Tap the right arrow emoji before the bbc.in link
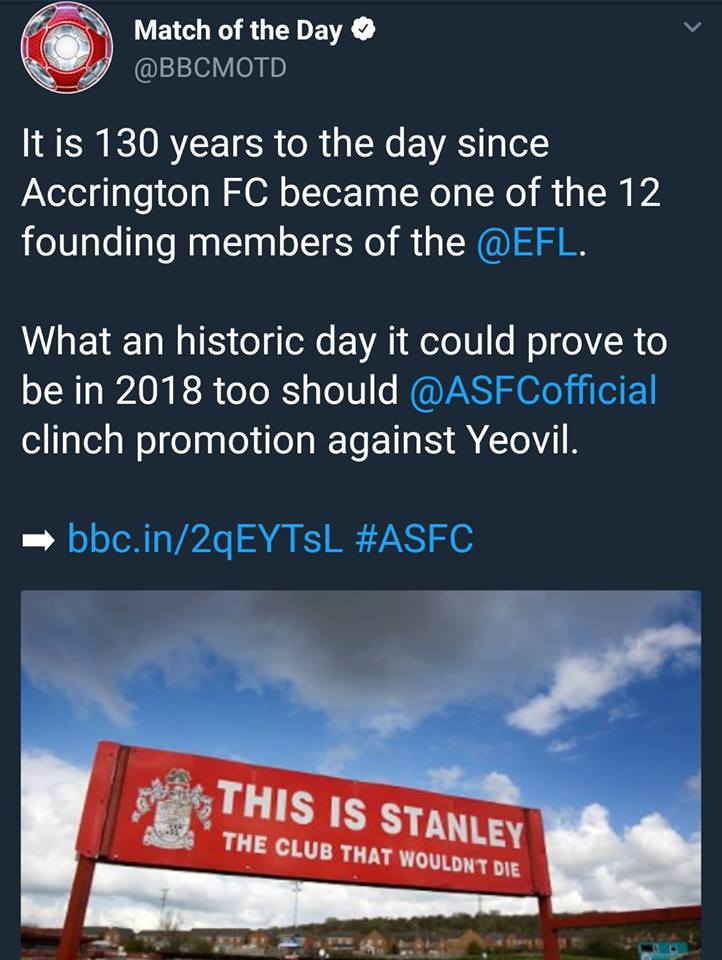722x960 pixels. (40, 541)
